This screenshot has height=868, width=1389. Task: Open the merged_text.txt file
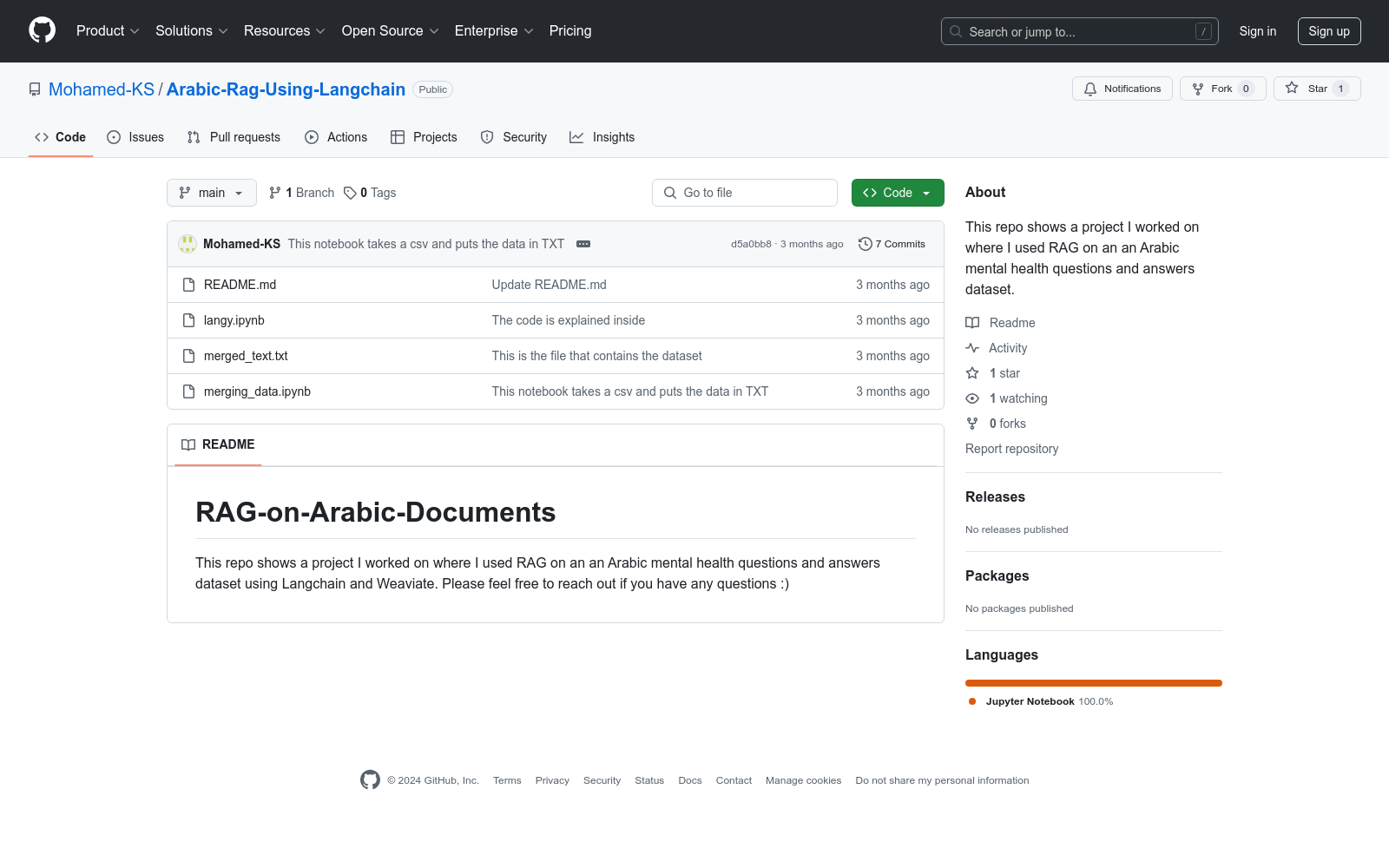pos(246,356)
